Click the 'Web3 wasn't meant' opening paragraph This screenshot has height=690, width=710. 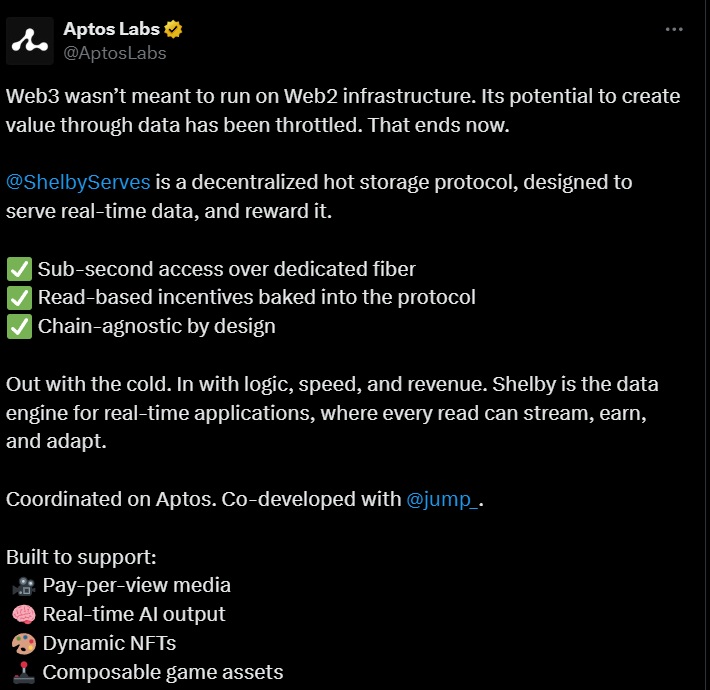343,110
